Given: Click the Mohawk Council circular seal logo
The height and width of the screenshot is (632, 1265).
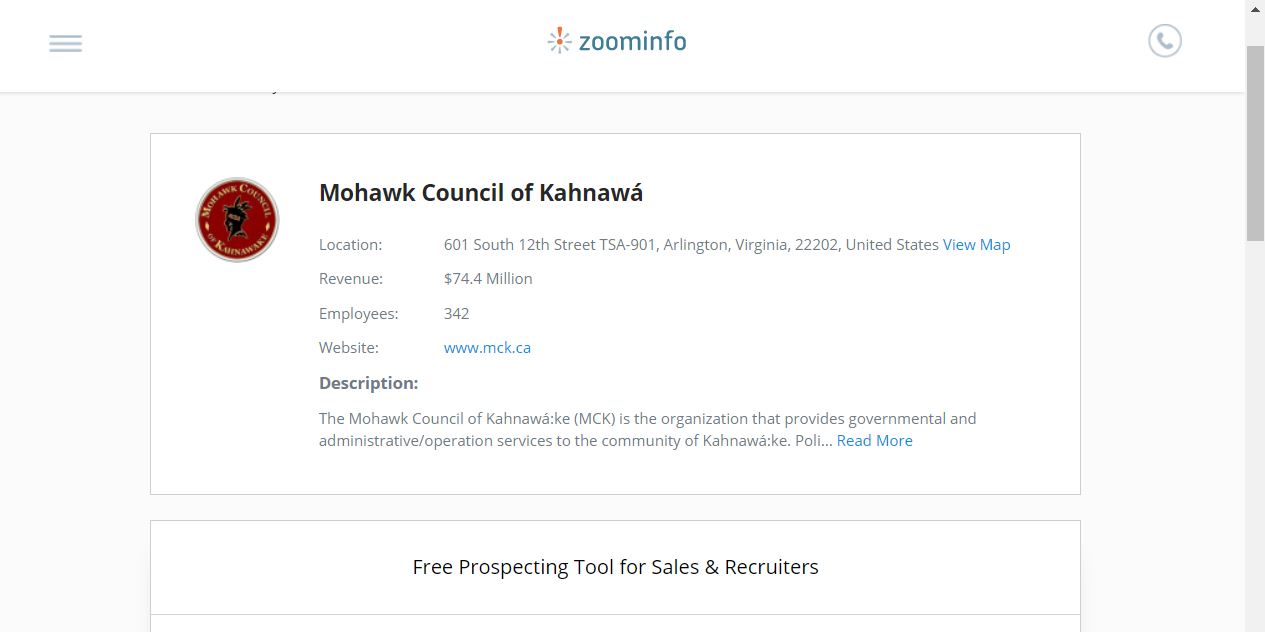Looking at the screenshot, I should click(x=237, y=219).
